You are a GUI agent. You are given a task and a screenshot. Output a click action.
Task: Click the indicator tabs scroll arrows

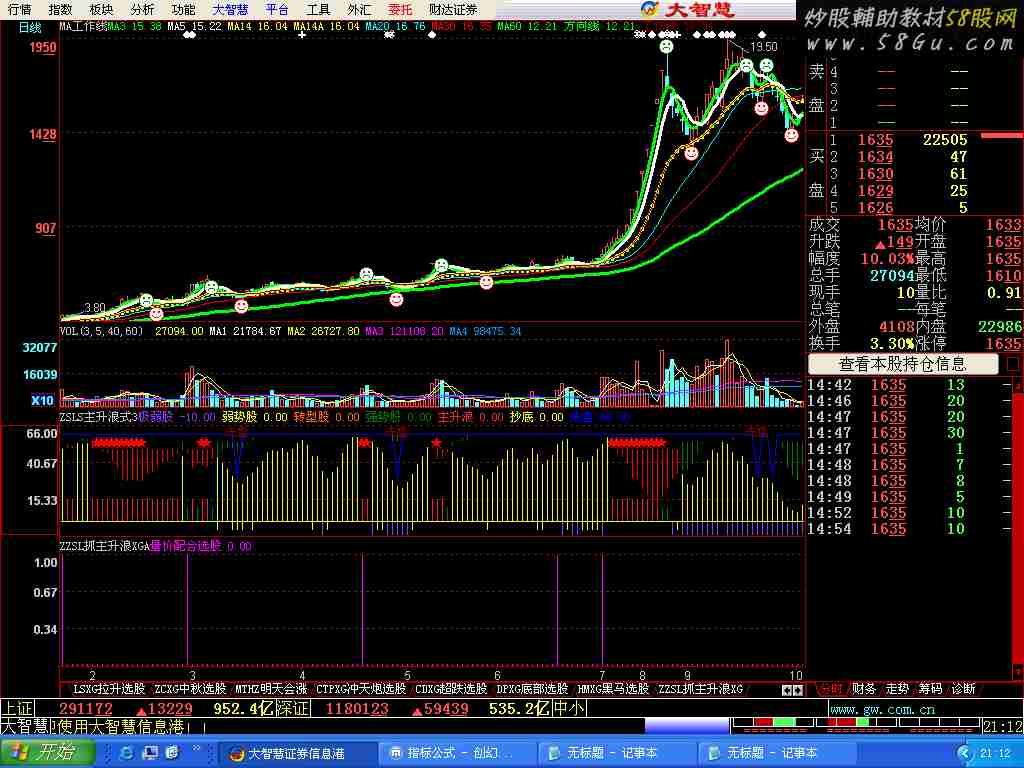click(793, 690)
